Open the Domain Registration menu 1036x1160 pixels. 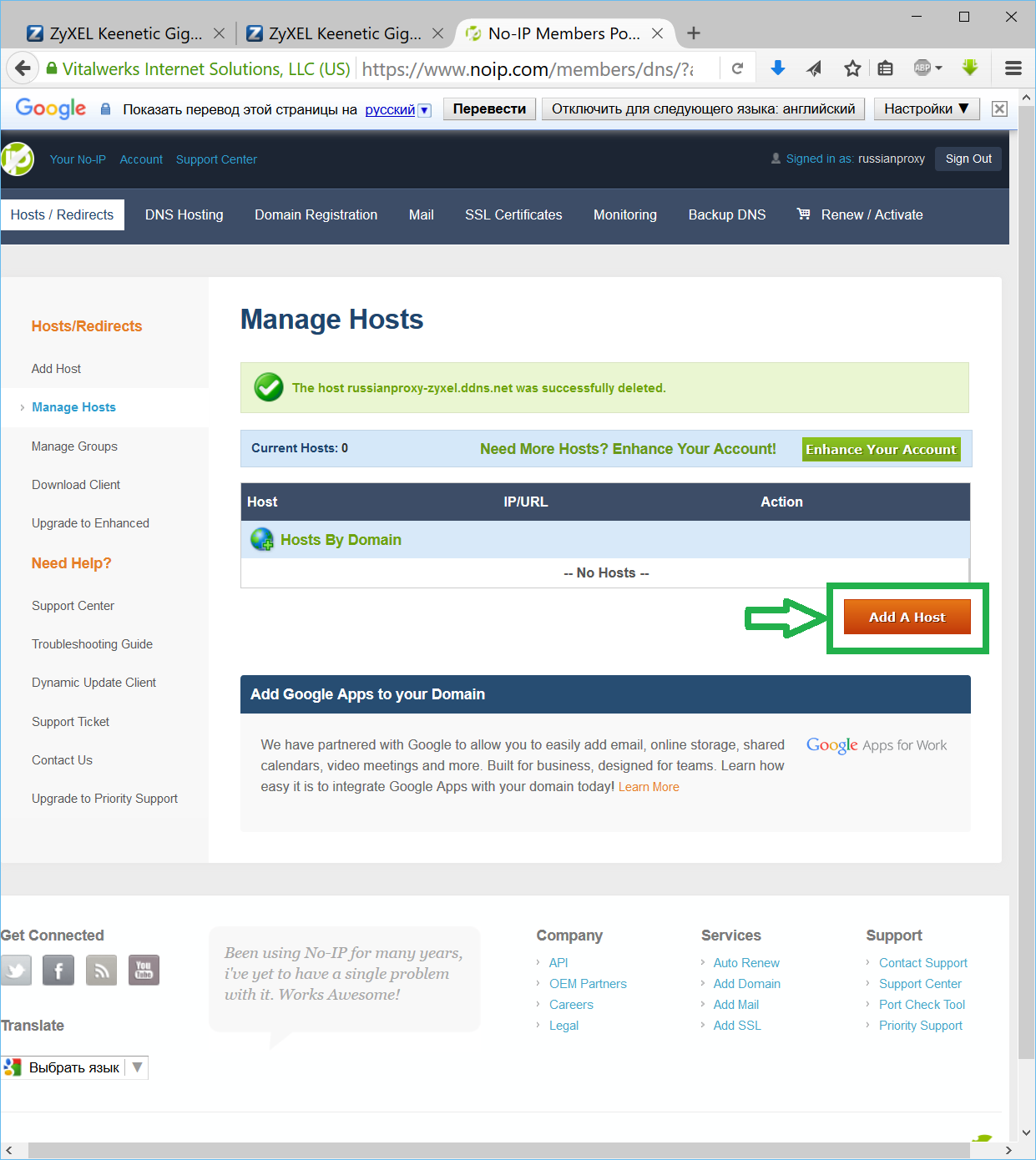pos(316,214)
